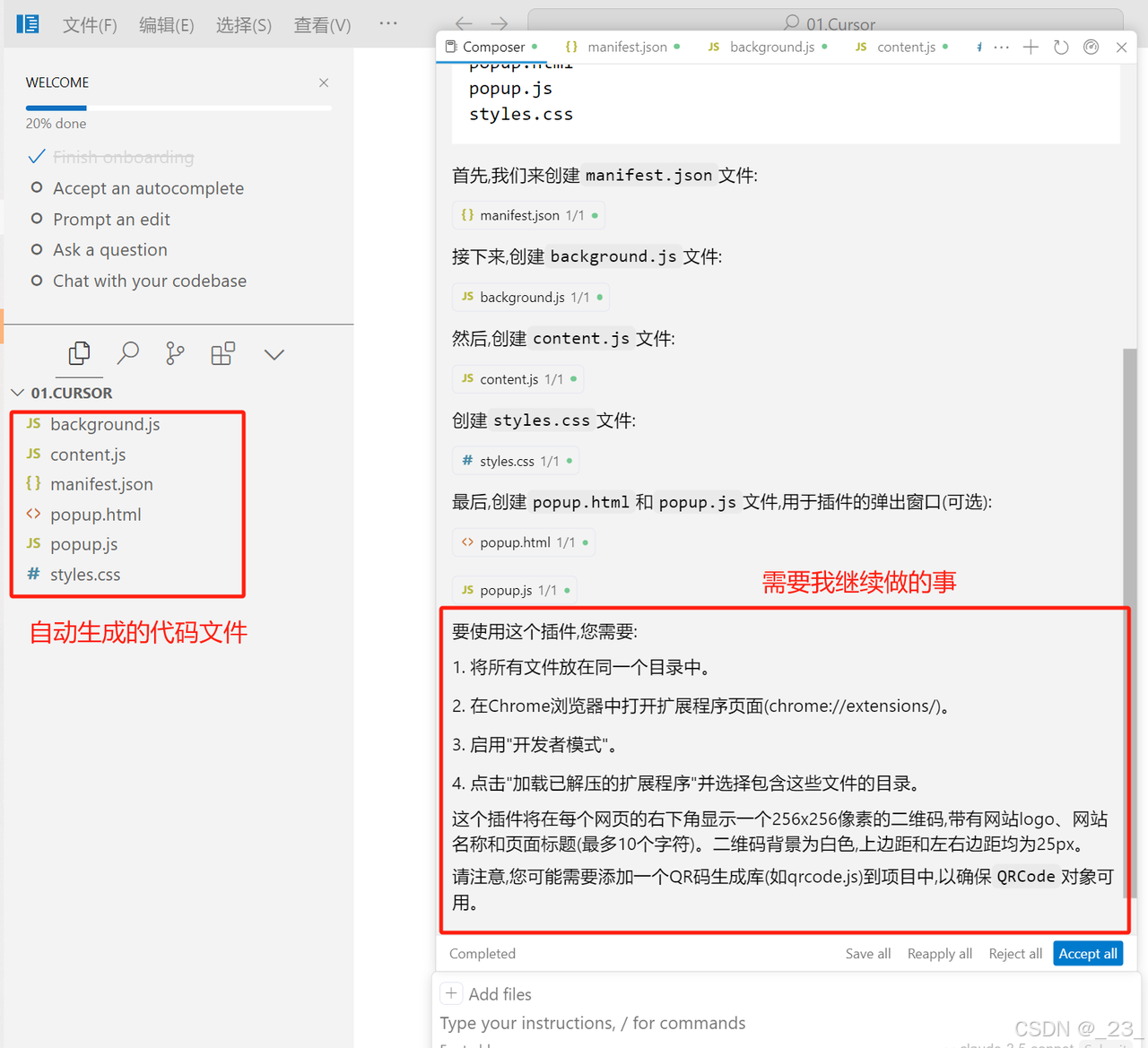Viewport: 1148px width, 1048px height.
Task: Click the reload history icon in Composer panel
Action: (1061, 47)
